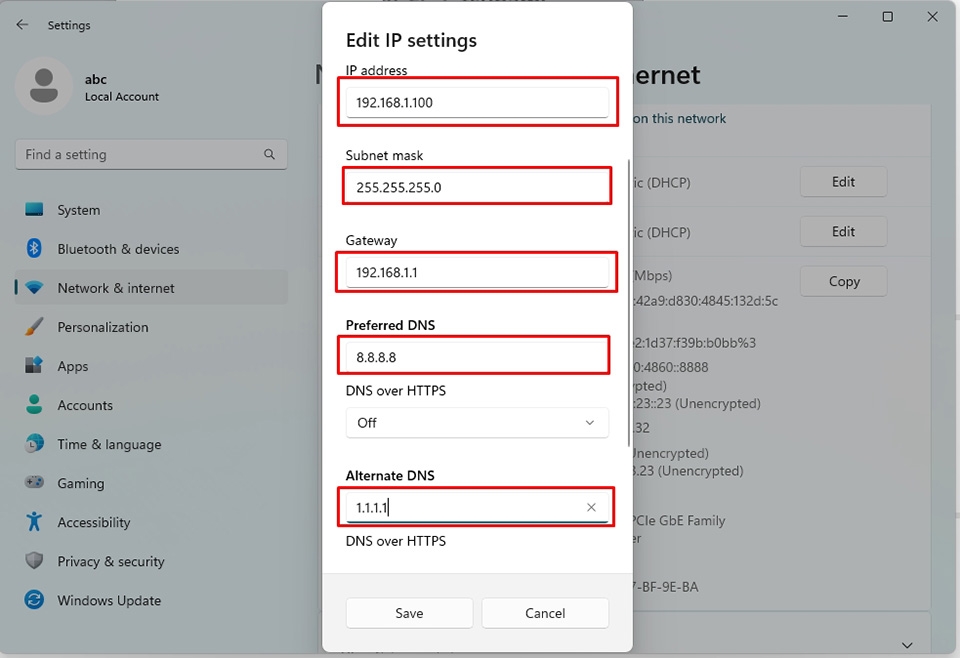Open the System settings icon

[x=33, y=210]
